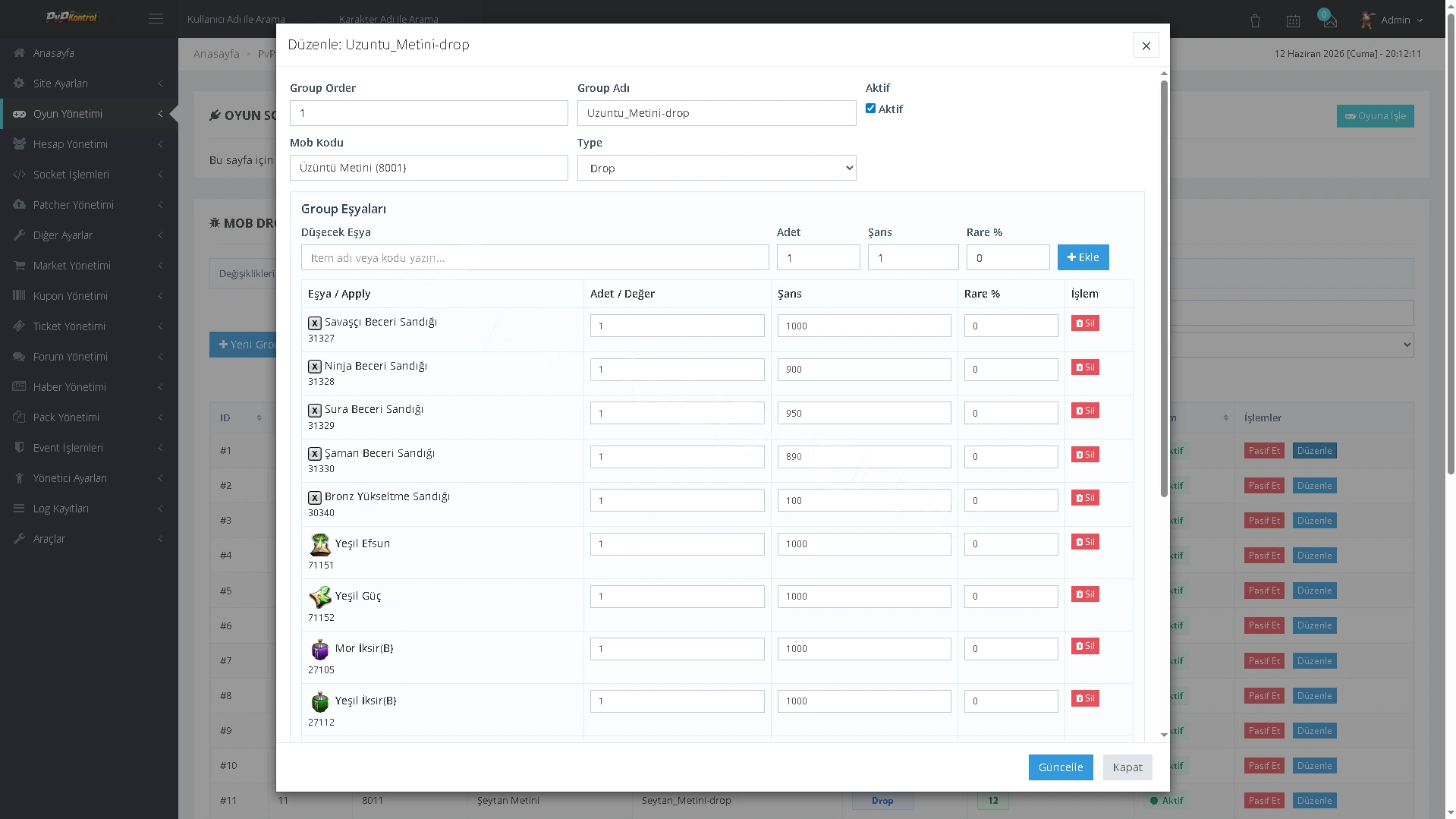Viewport: 1456px width, 819px height.
Task: Click the X box beside Bronz Yükseltme Sandığı
Action: pos(314,498)
